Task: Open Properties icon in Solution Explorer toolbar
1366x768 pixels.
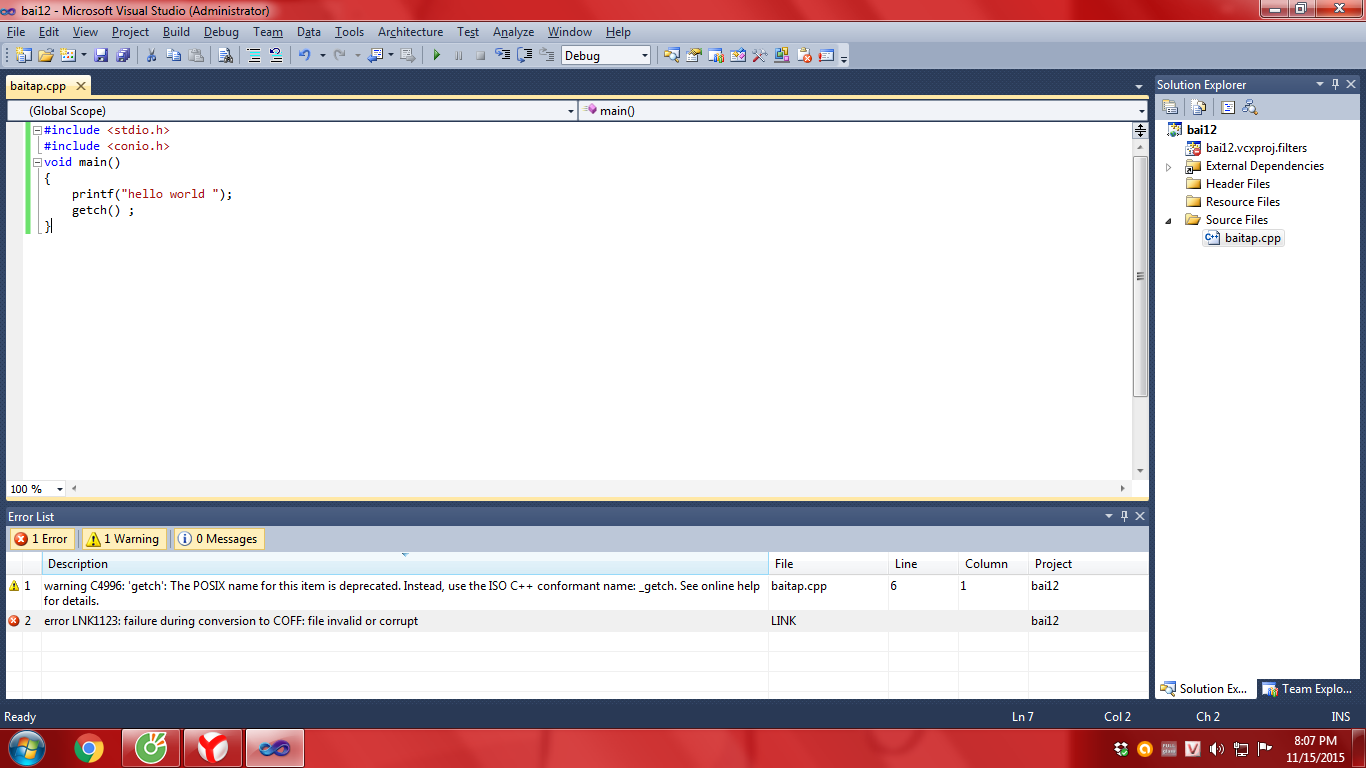Action: click(x=1169, y=108)
